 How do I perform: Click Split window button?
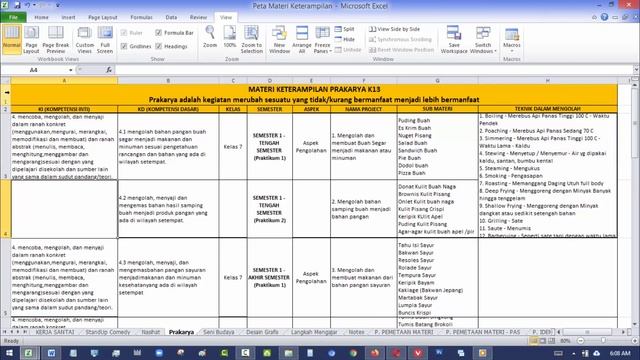tap(344, 29)
